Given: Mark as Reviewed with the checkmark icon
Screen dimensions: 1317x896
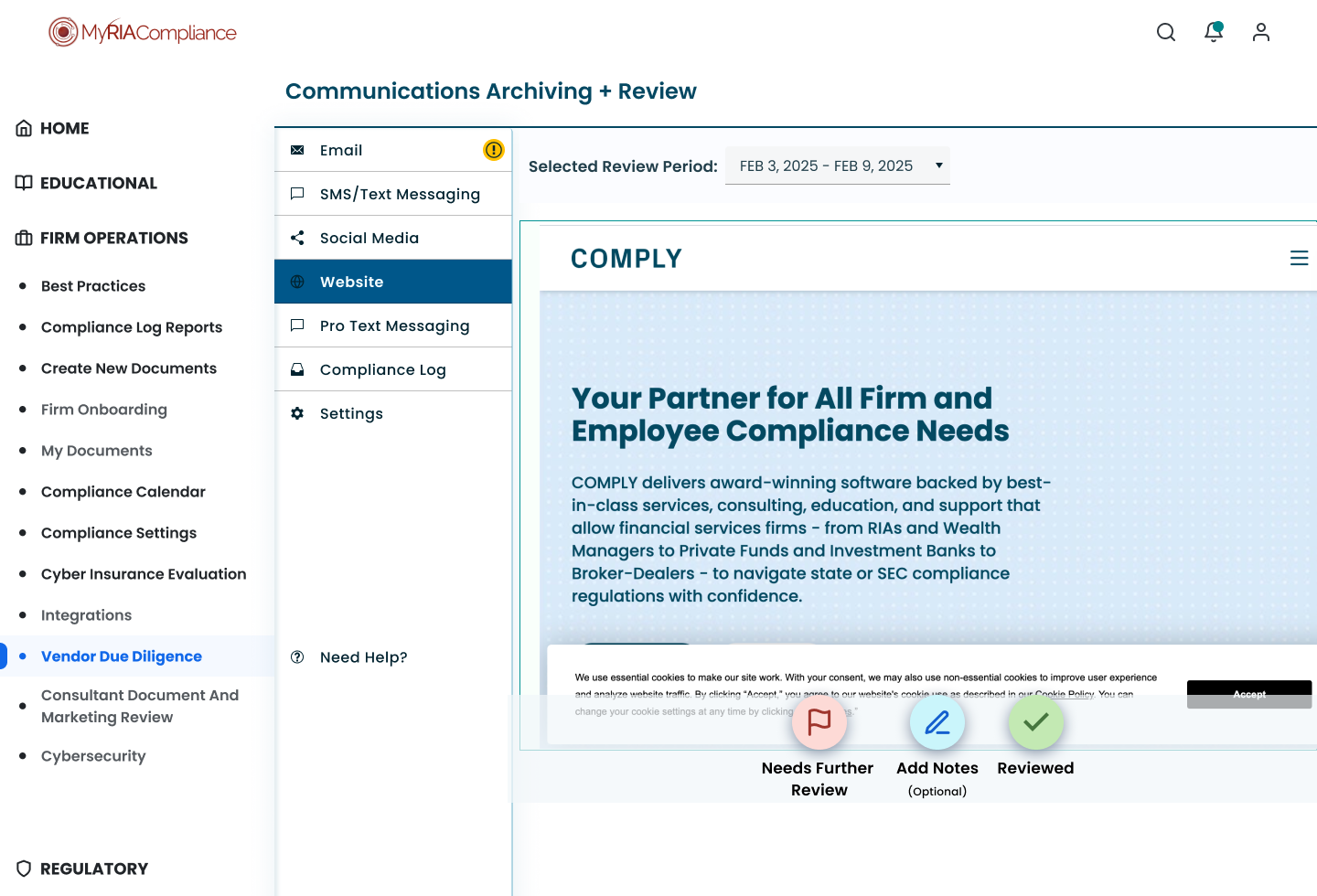Looking at the screenshot, I should (x=1036, y=722).
